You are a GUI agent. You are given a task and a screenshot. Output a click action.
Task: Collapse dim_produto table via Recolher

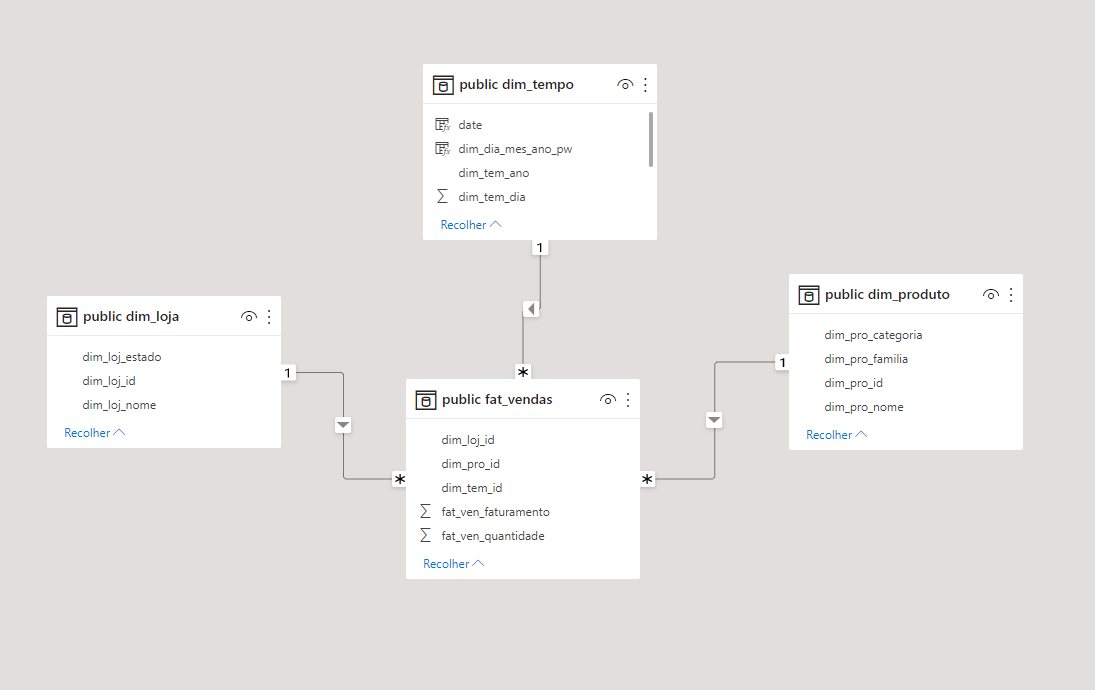[x=836, y=435]
